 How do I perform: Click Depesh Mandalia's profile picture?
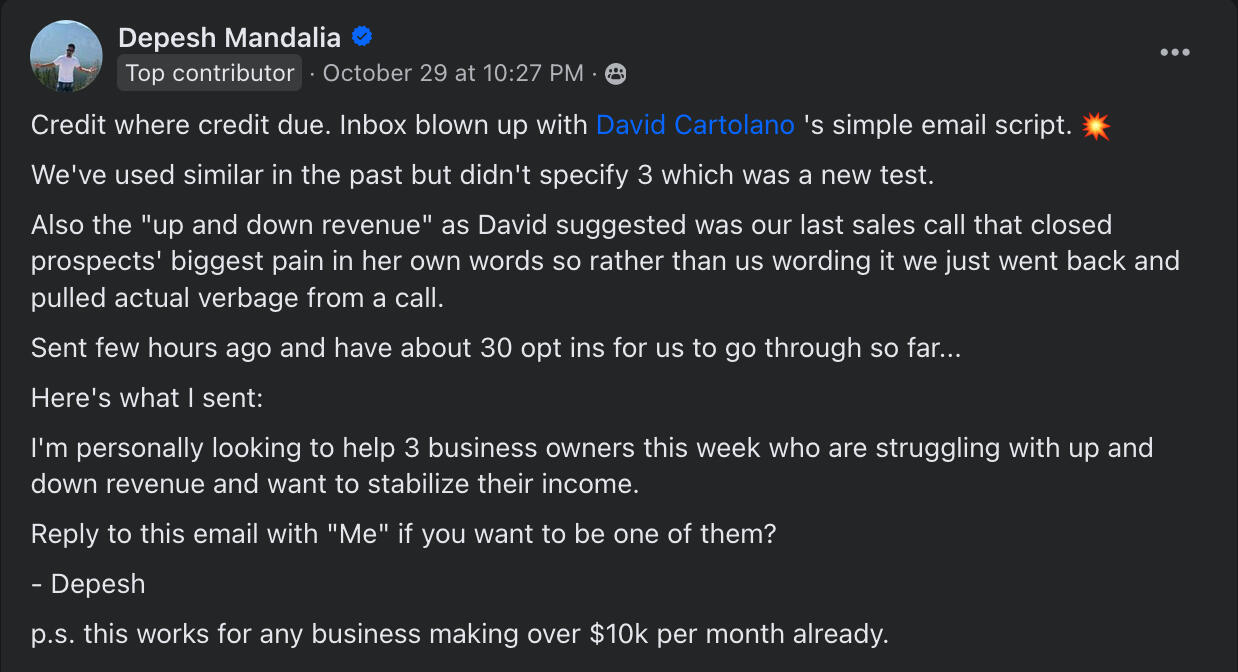coord(66,56)
